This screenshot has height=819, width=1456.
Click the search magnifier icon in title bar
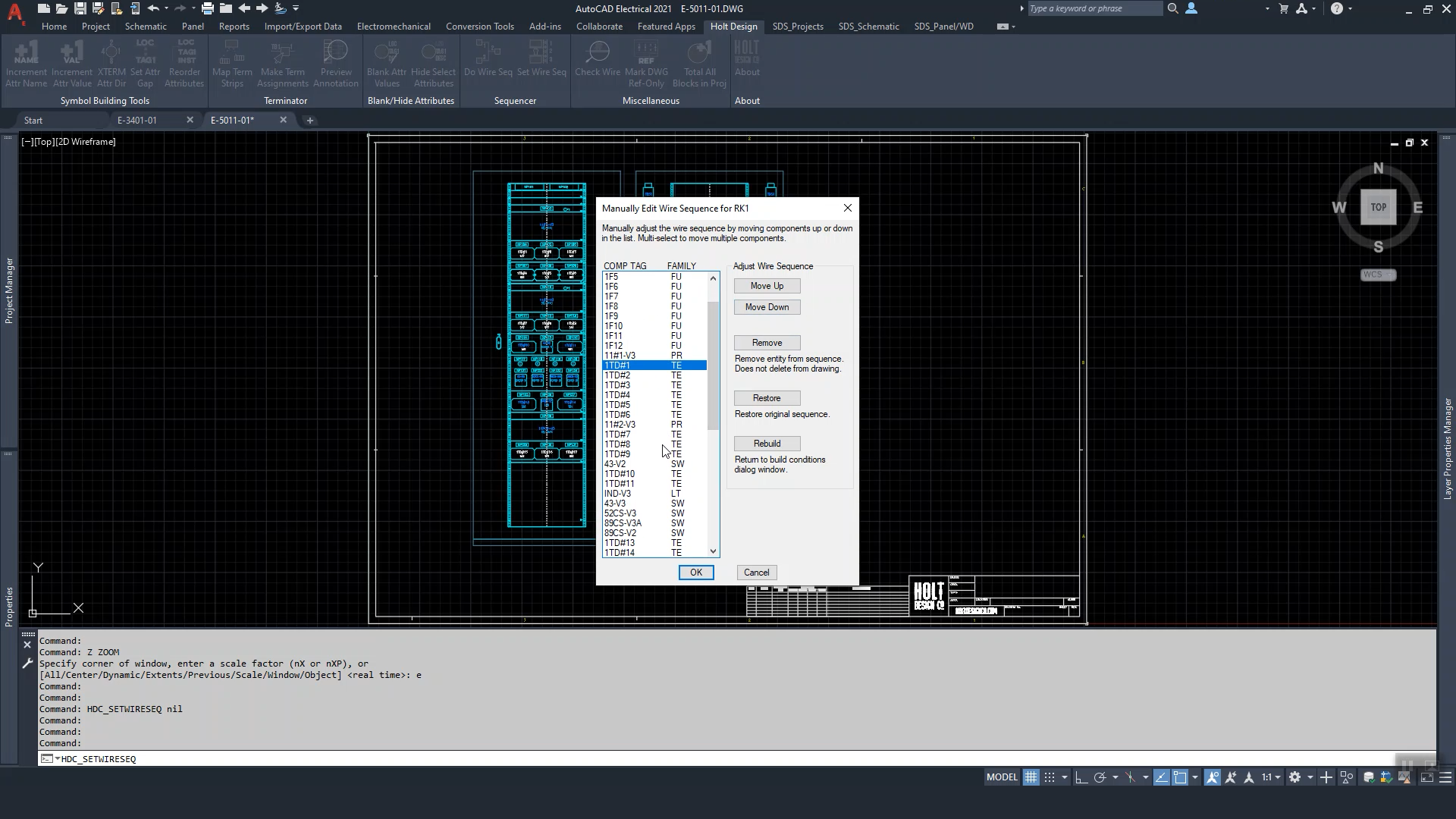1172,8
